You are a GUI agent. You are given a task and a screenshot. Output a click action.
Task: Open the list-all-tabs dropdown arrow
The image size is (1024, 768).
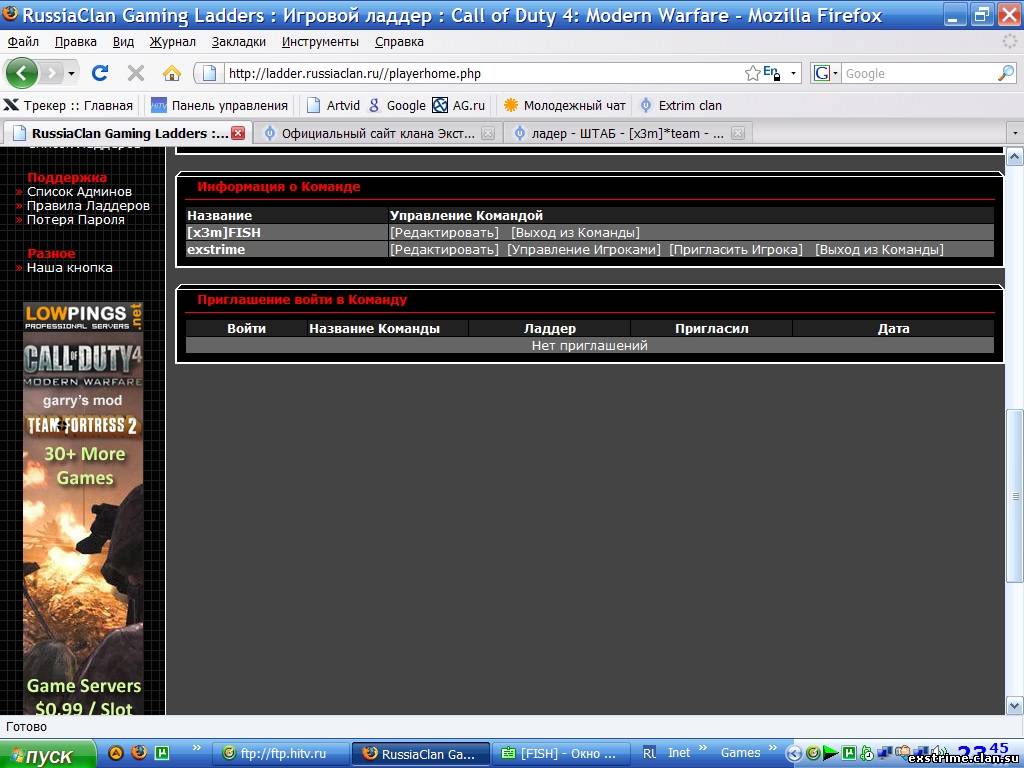pyautogui.click(x=1014, y=133)
